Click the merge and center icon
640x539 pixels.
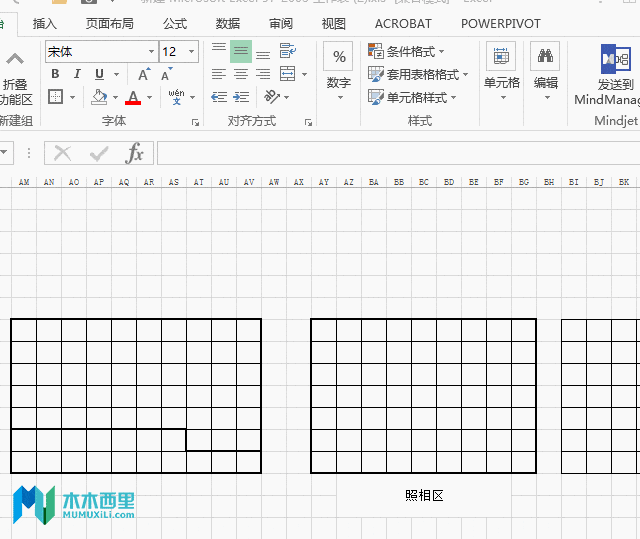pyautogui.click(x=288, y=74)
